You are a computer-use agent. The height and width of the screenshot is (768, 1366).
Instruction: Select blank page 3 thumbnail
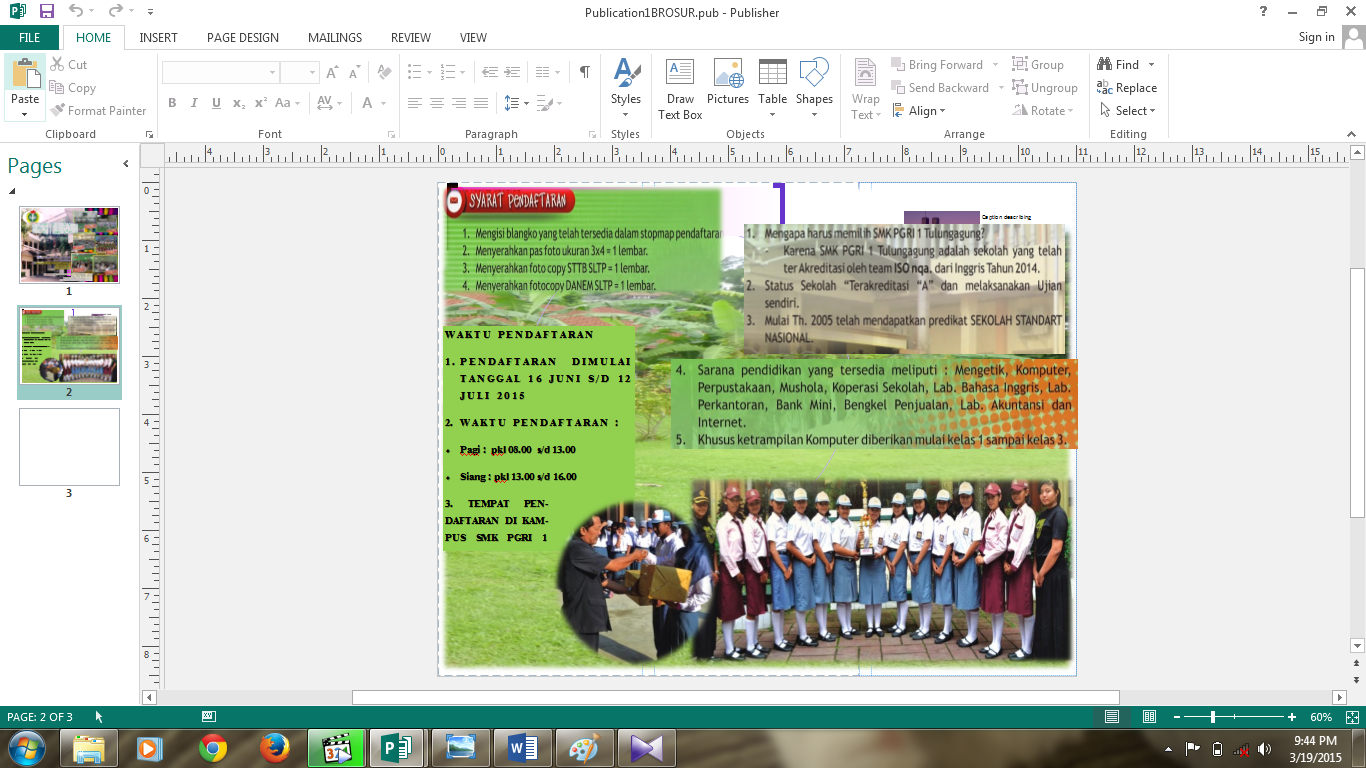click(x=69, y=447)
